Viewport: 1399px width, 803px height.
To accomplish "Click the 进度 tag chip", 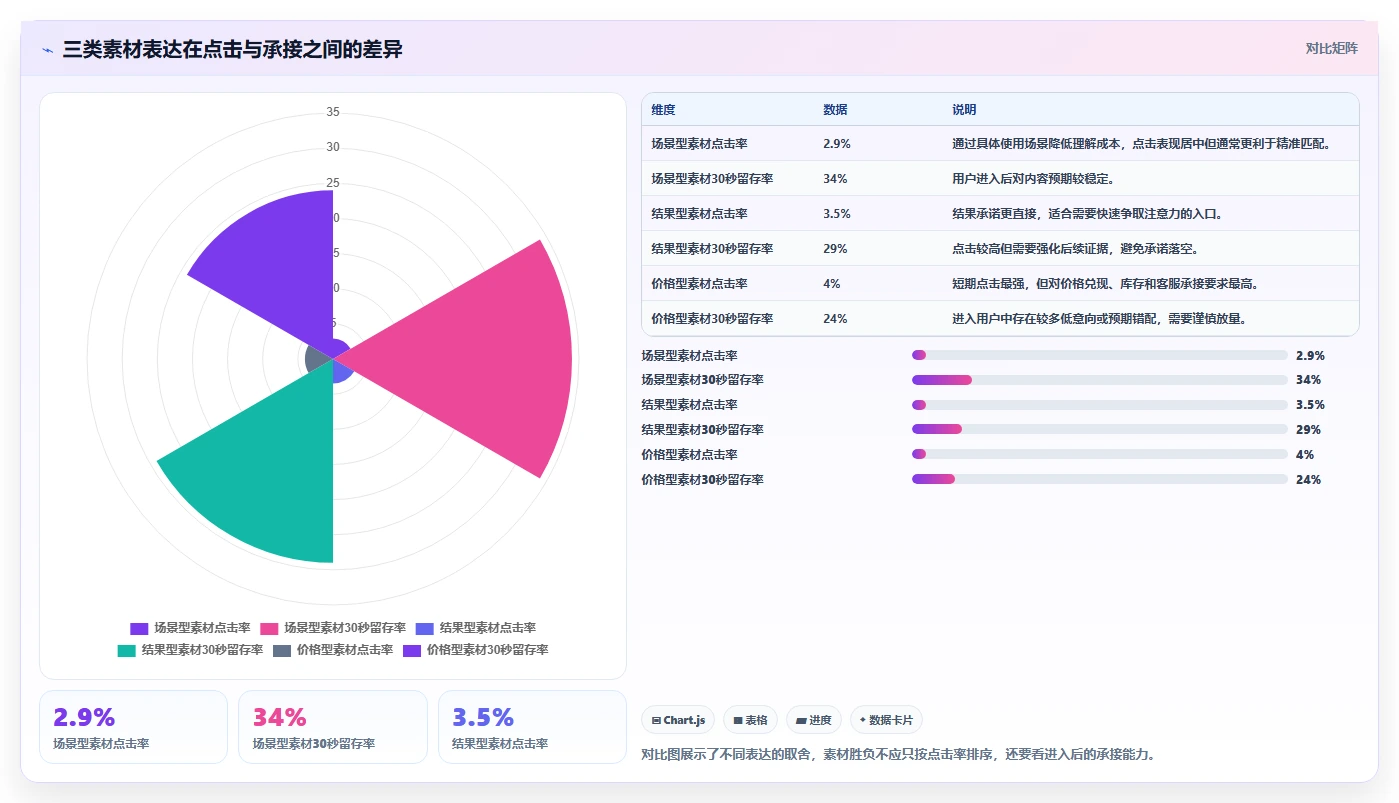I will point(814,720).
